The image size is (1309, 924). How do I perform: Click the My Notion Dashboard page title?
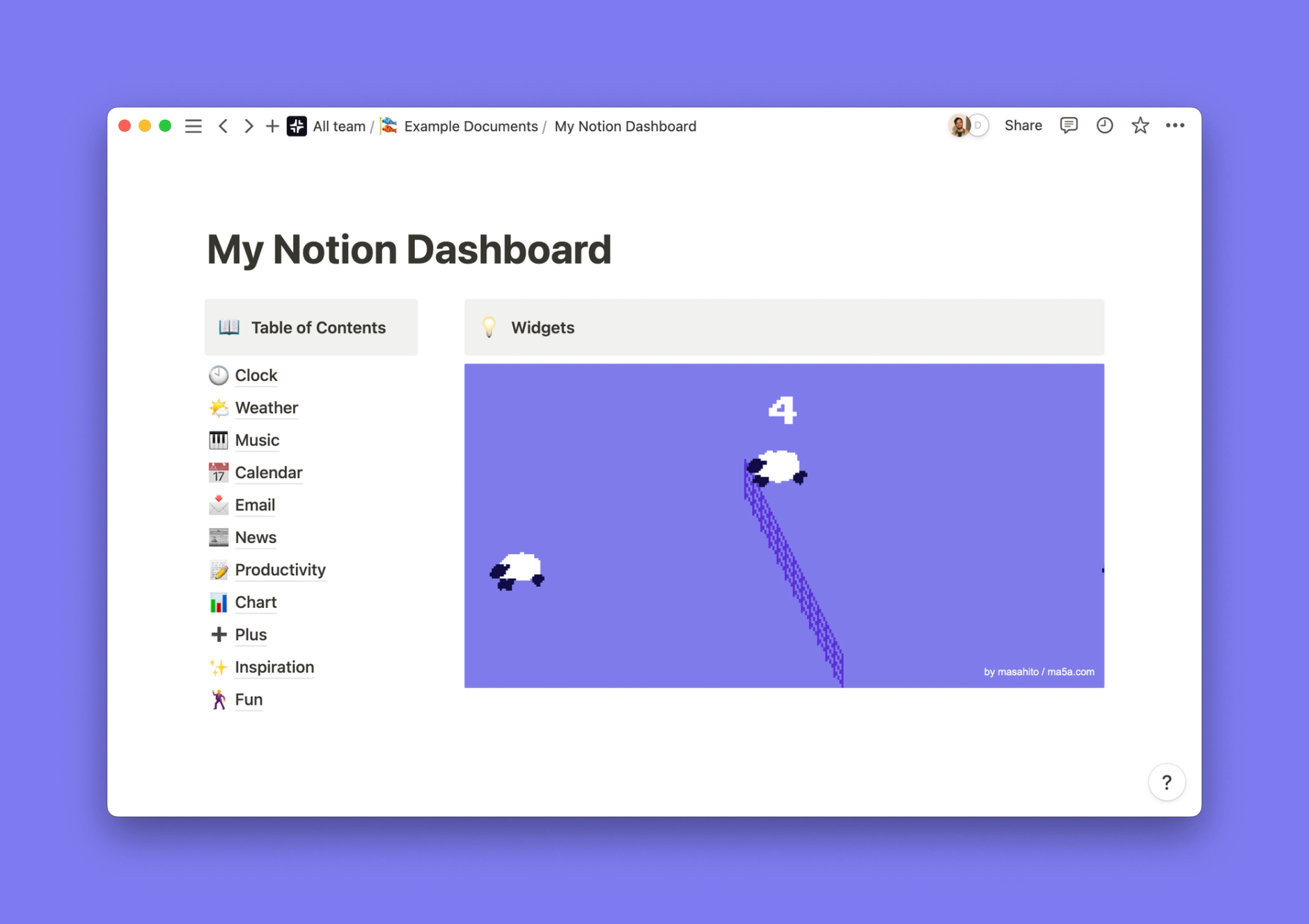409,249
